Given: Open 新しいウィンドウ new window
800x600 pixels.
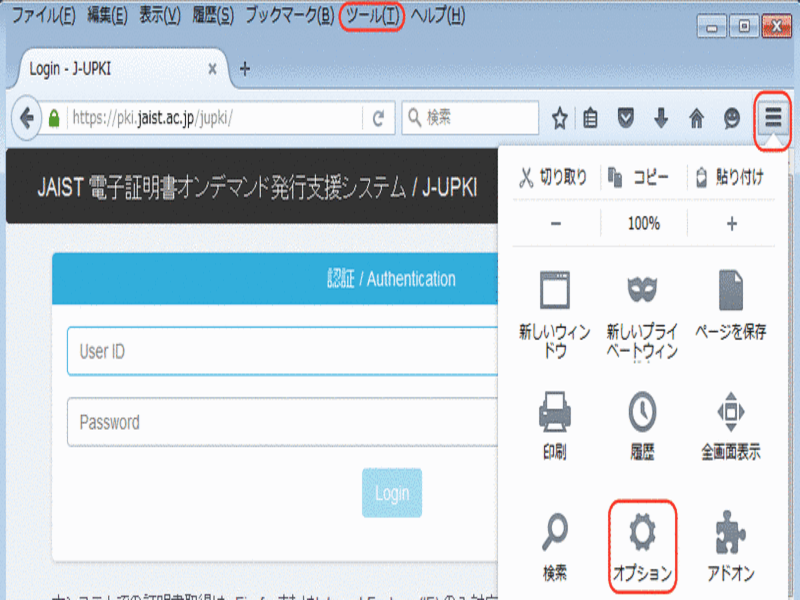Looking at the screenshot, I should pyautogui.click(x=555, y=315).
